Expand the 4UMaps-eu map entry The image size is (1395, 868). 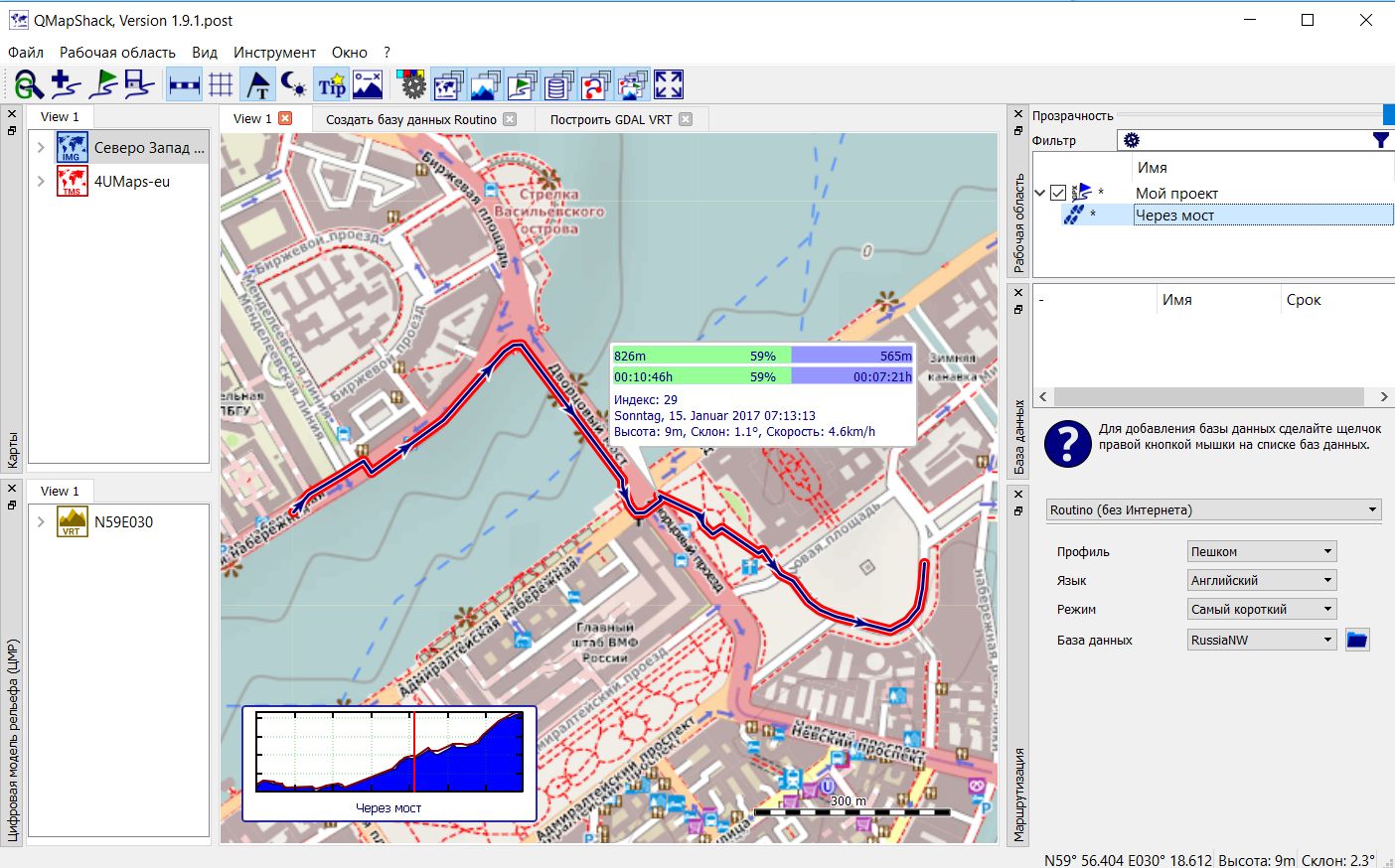coord(41,181)
